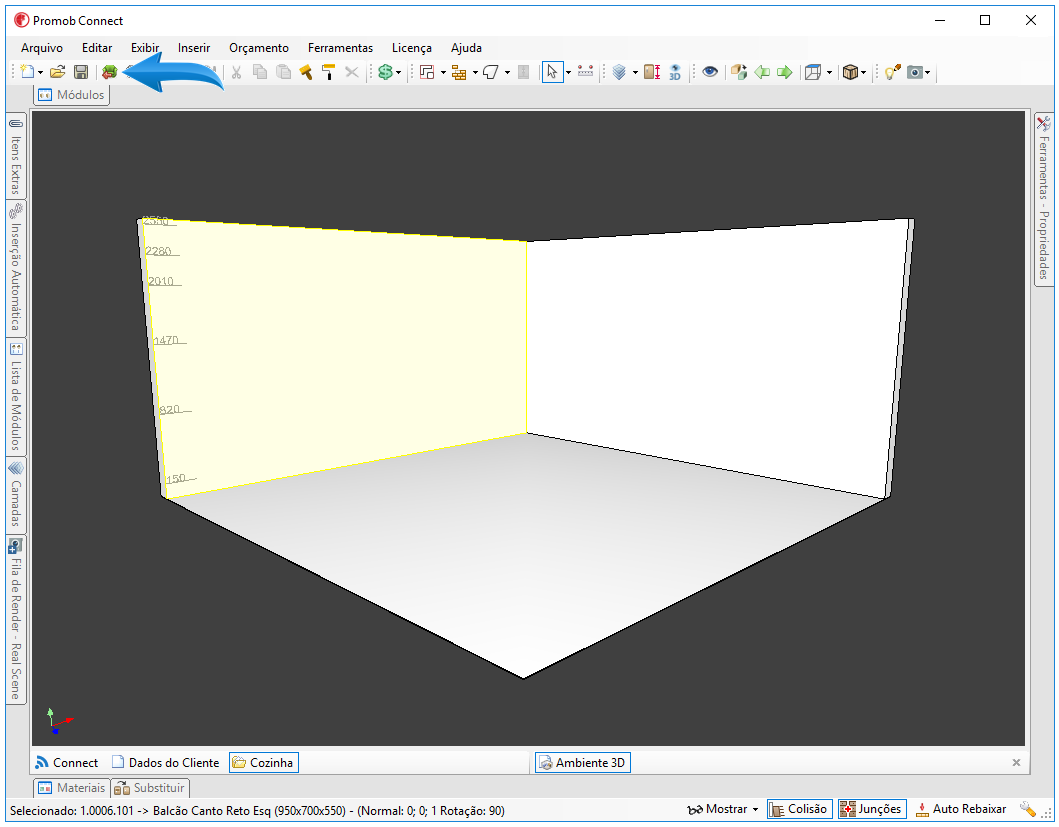
Task: Click the 3D view icon
Action: pyautogui.click(x=675, y=72)
